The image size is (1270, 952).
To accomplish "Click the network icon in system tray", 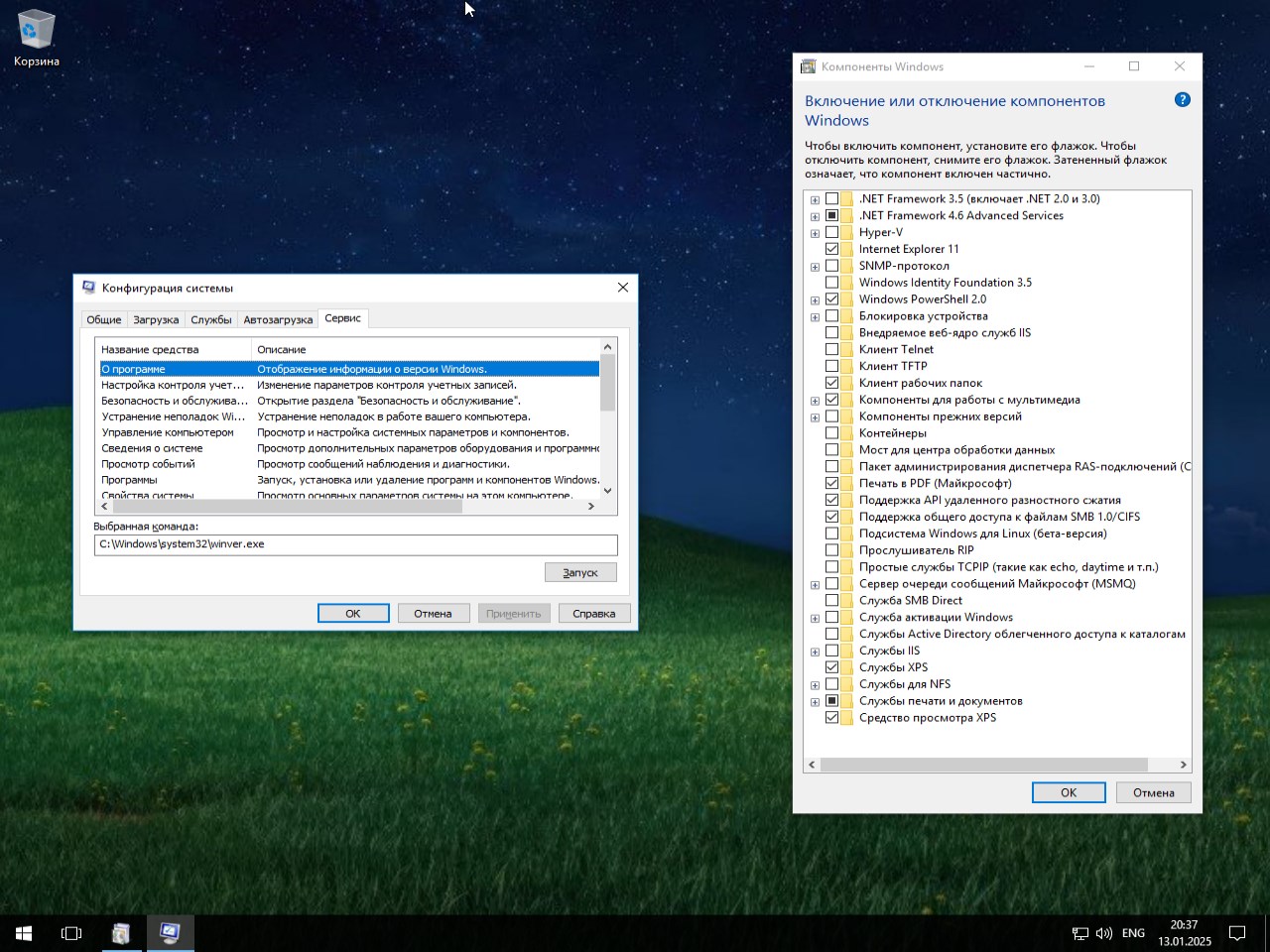I will tap(1080, 933).
